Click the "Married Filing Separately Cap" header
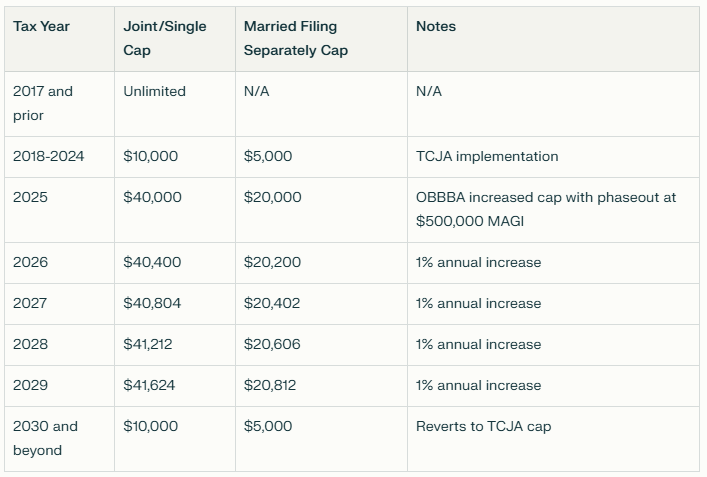707x477 pixels. click(x=296, y=38)
